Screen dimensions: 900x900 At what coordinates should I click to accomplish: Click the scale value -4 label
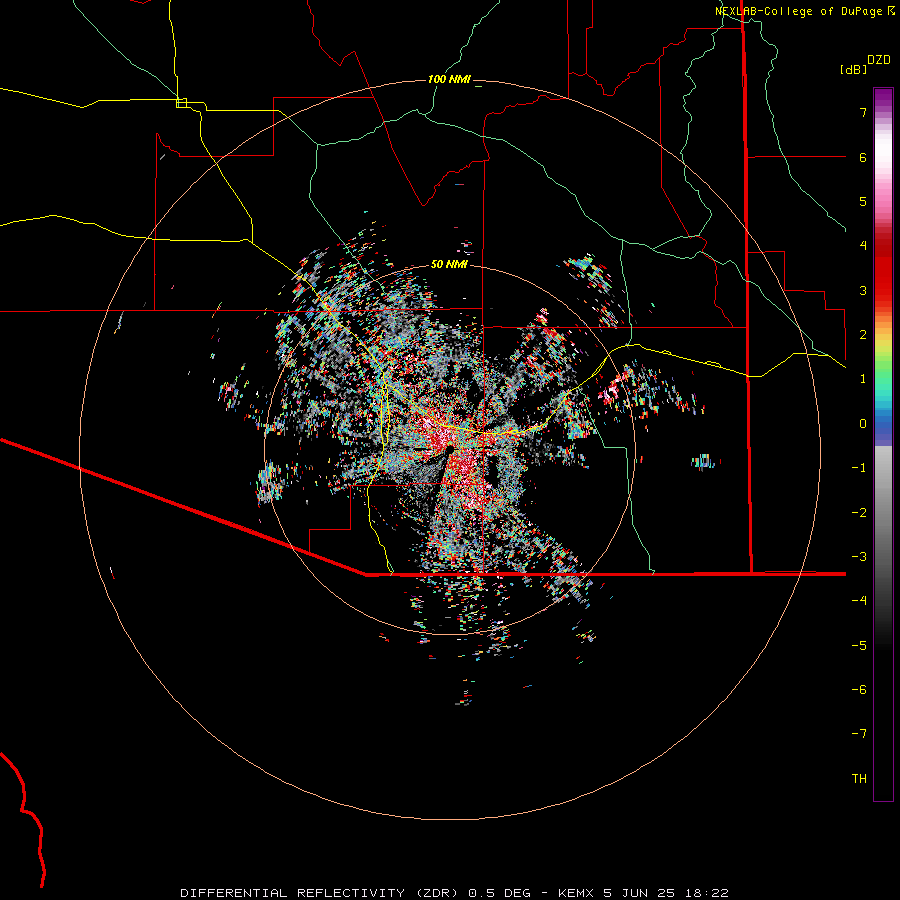[x=859, y=600]
